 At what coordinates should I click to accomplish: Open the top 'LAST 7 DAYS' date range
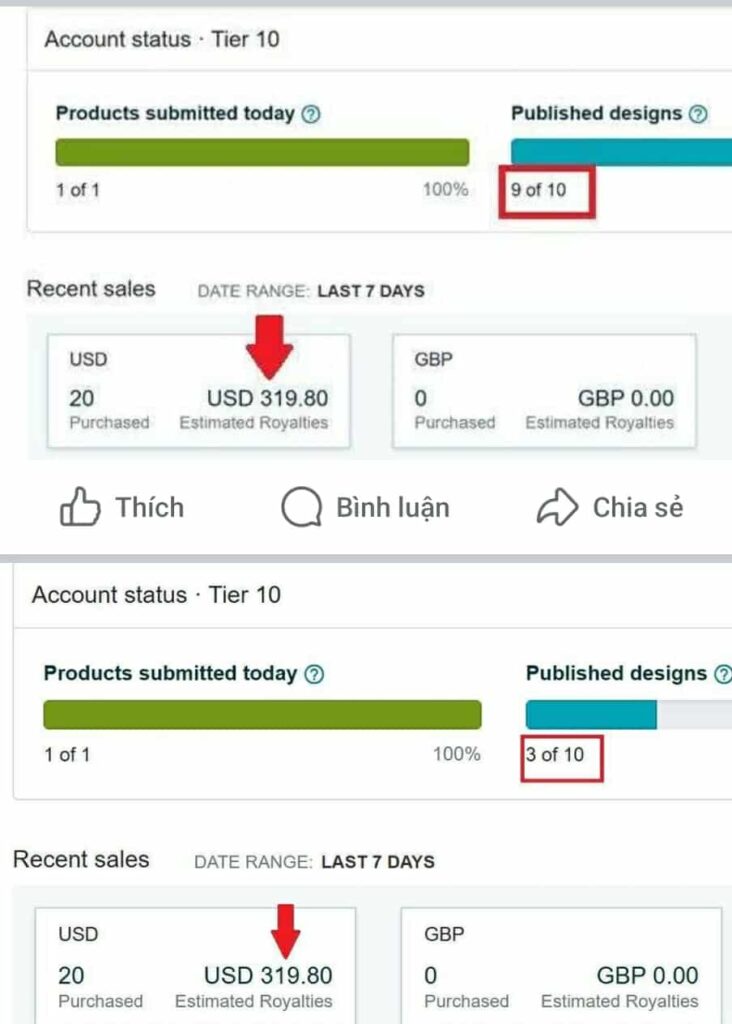coord(370,291)
